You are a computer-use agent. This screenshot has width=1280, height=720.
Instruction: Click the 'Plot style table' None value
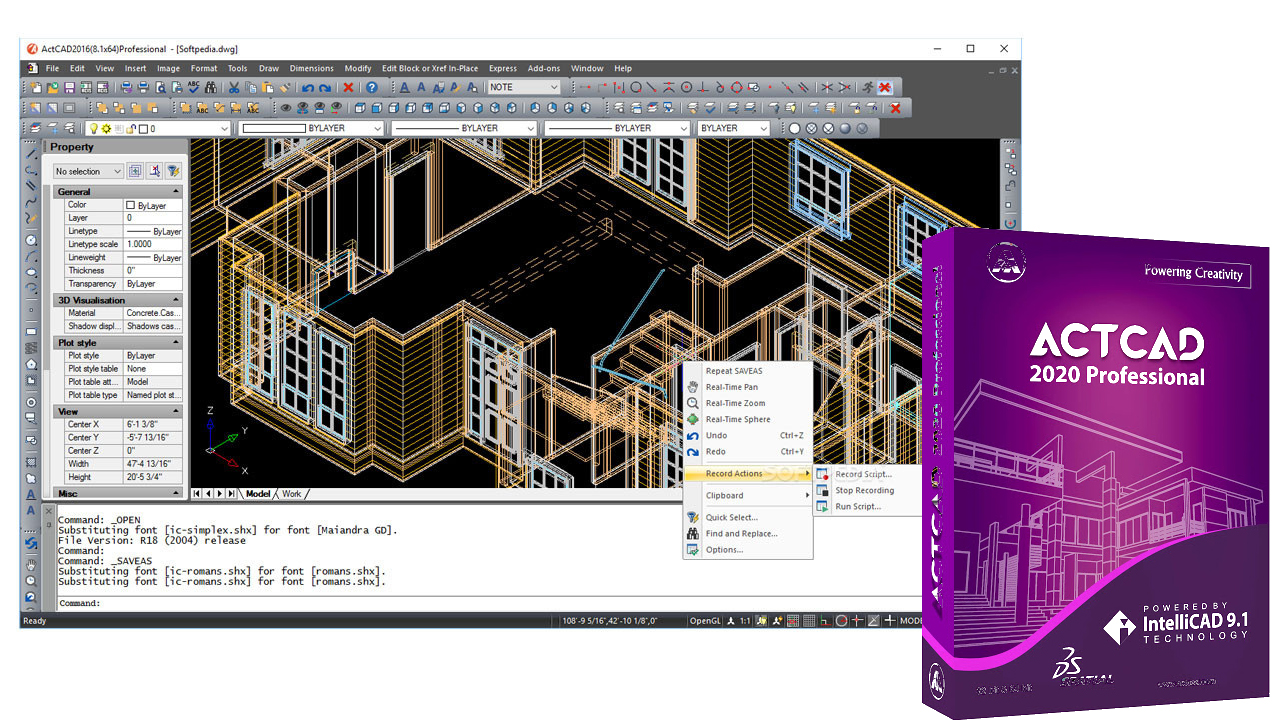[153, 369]
